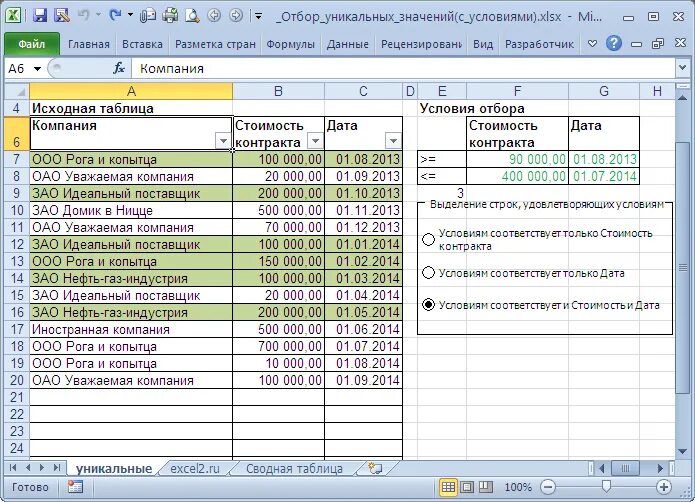Open the Вид ribbon tab

483,44
